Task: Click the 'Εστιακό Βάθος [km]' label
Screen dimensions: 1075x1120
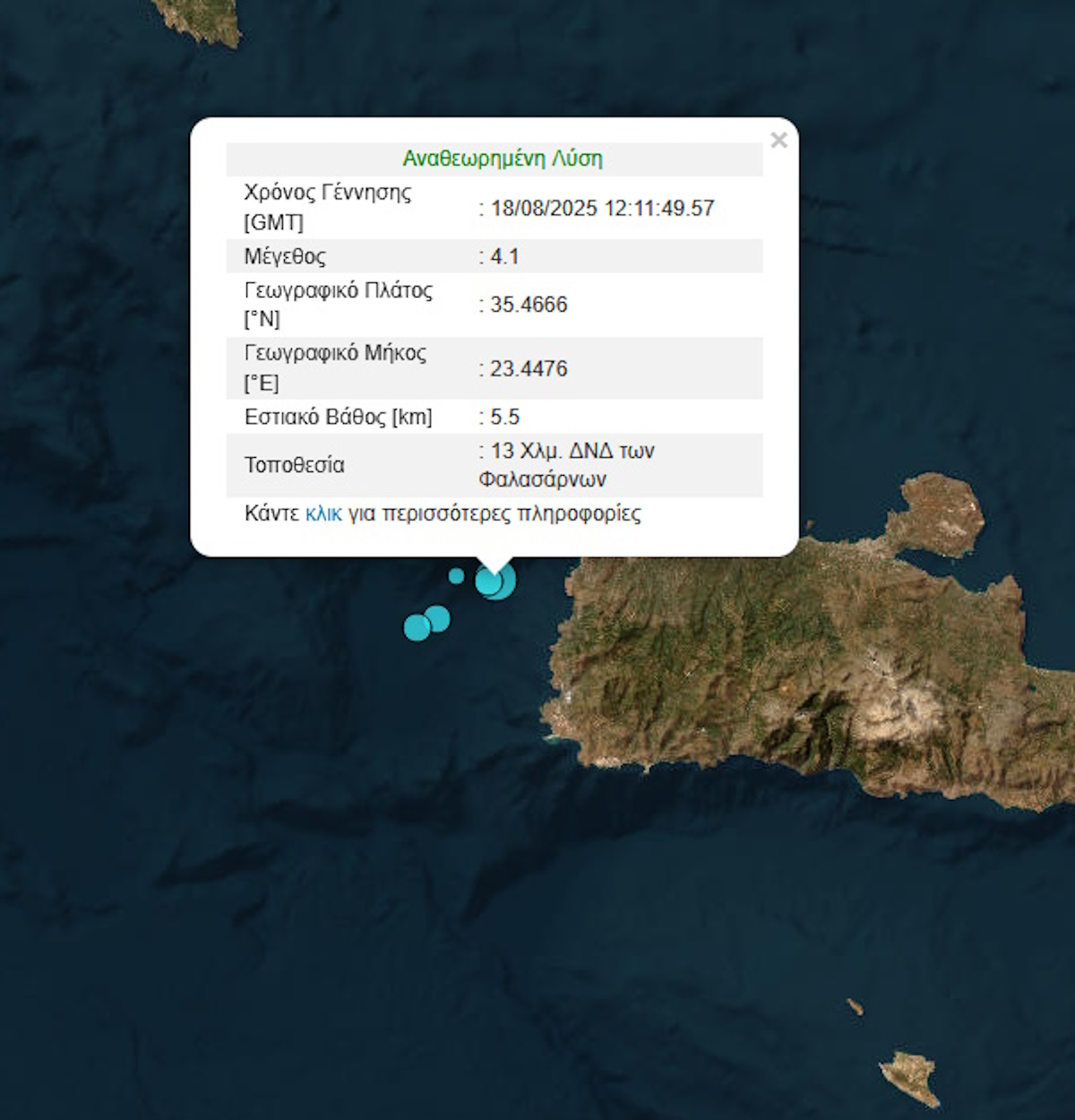Action: tap(339, 417)
